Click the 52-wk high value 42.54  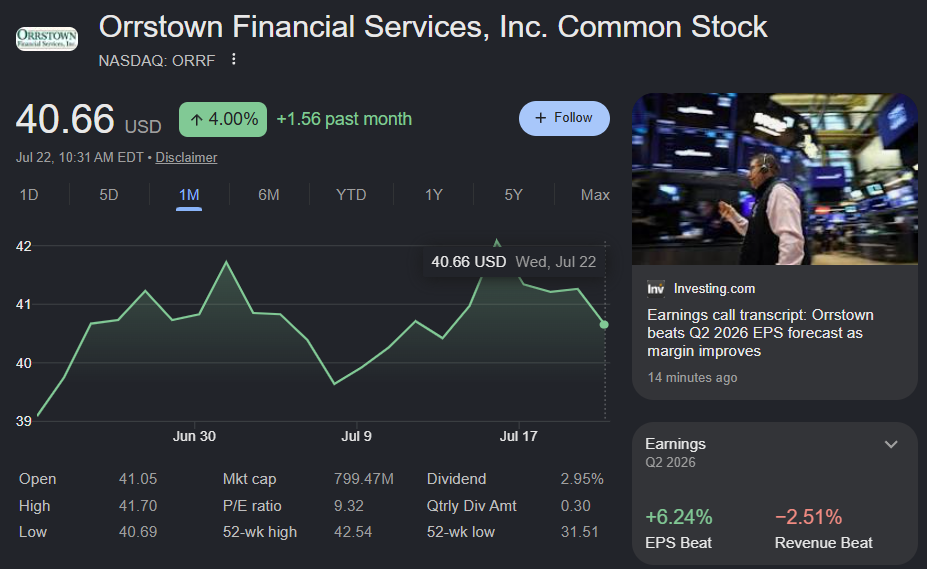click(x=353, y=532)
